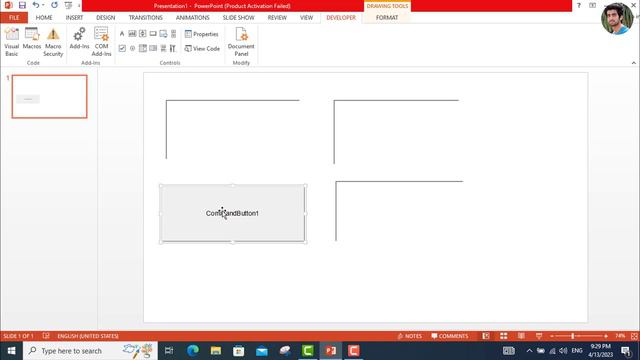Switch to the TRANSITIONS tab
This screenshot has height=360, width=640.
pyautogui.click(x=145, y=18)
